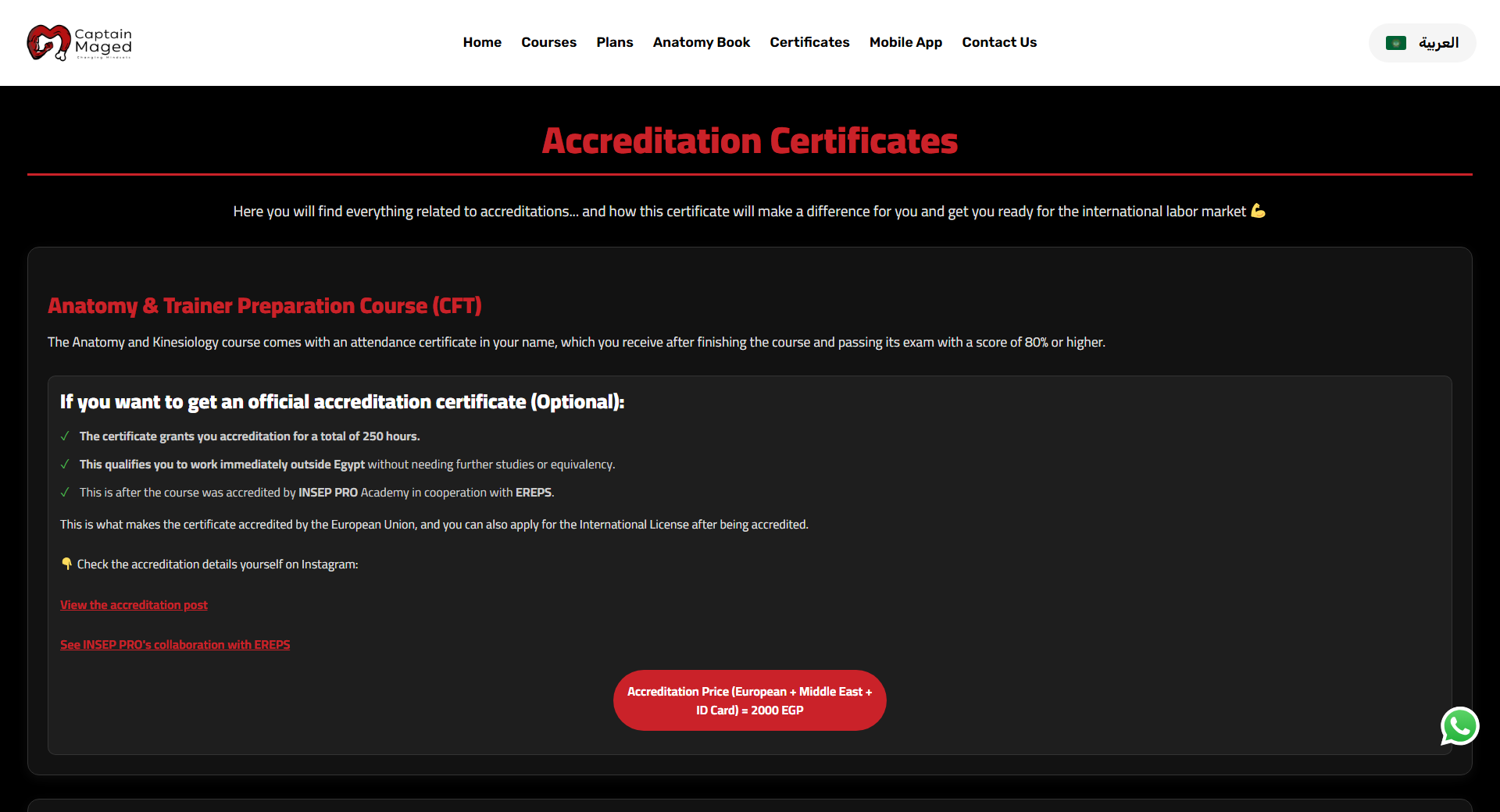1500x812 pixels.
Task: Follow 'See INSEP PRO's collaboration with EREPS' link
Action: click(x=175, y=645)
